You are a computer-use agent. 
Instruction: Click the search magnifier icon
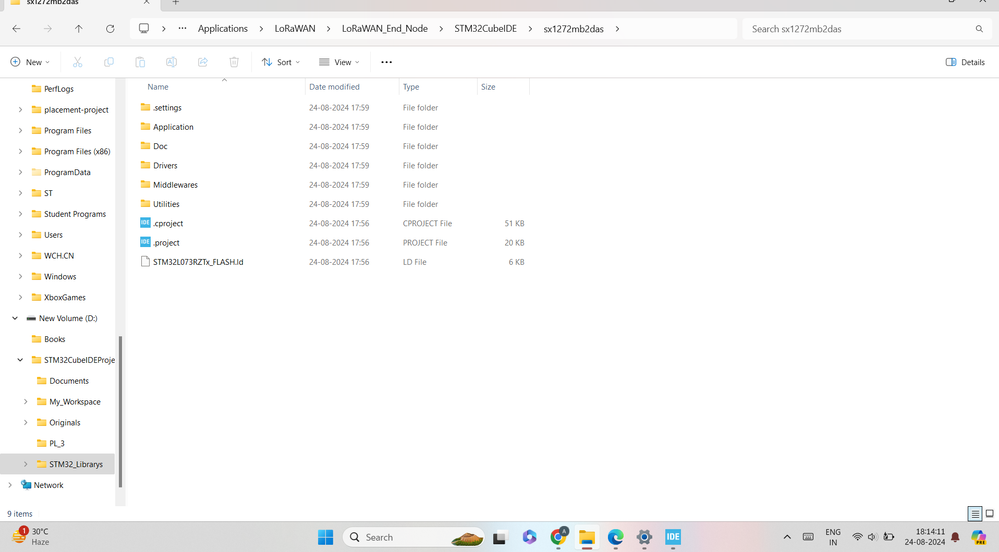(x=979, y=29)
